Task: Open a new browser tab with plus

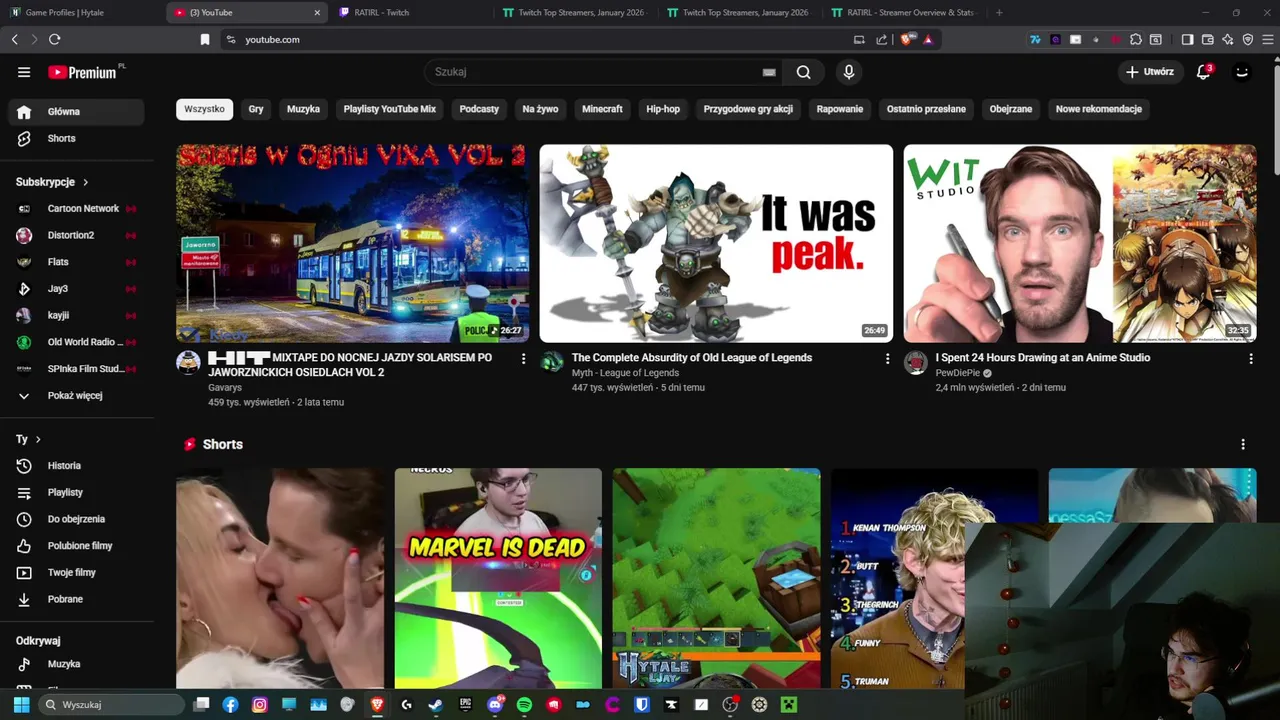Action: [999, 13]
